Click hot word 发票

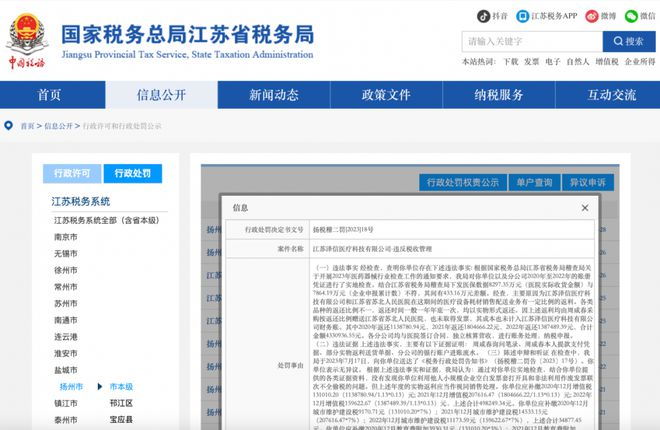(532, 62)
